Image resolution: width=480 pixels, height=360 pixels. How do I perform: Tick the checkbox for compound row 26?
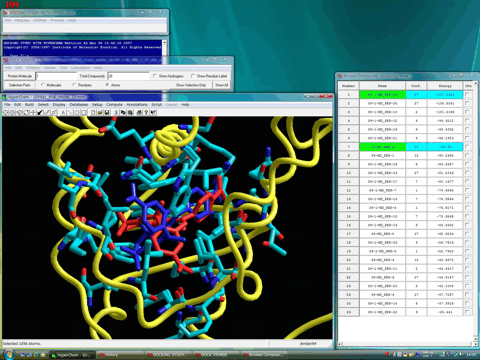[x=467, y=312]
